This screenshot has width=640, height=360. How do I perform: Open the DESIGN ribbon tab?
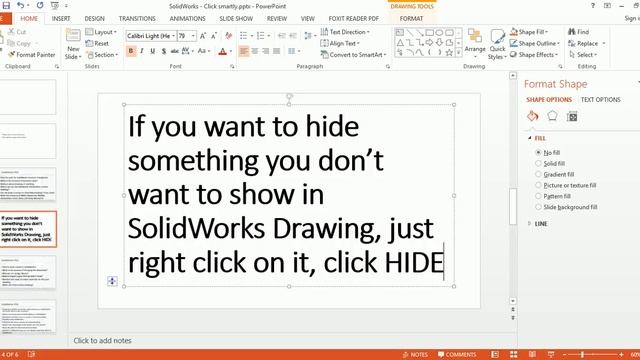[94, 19]
